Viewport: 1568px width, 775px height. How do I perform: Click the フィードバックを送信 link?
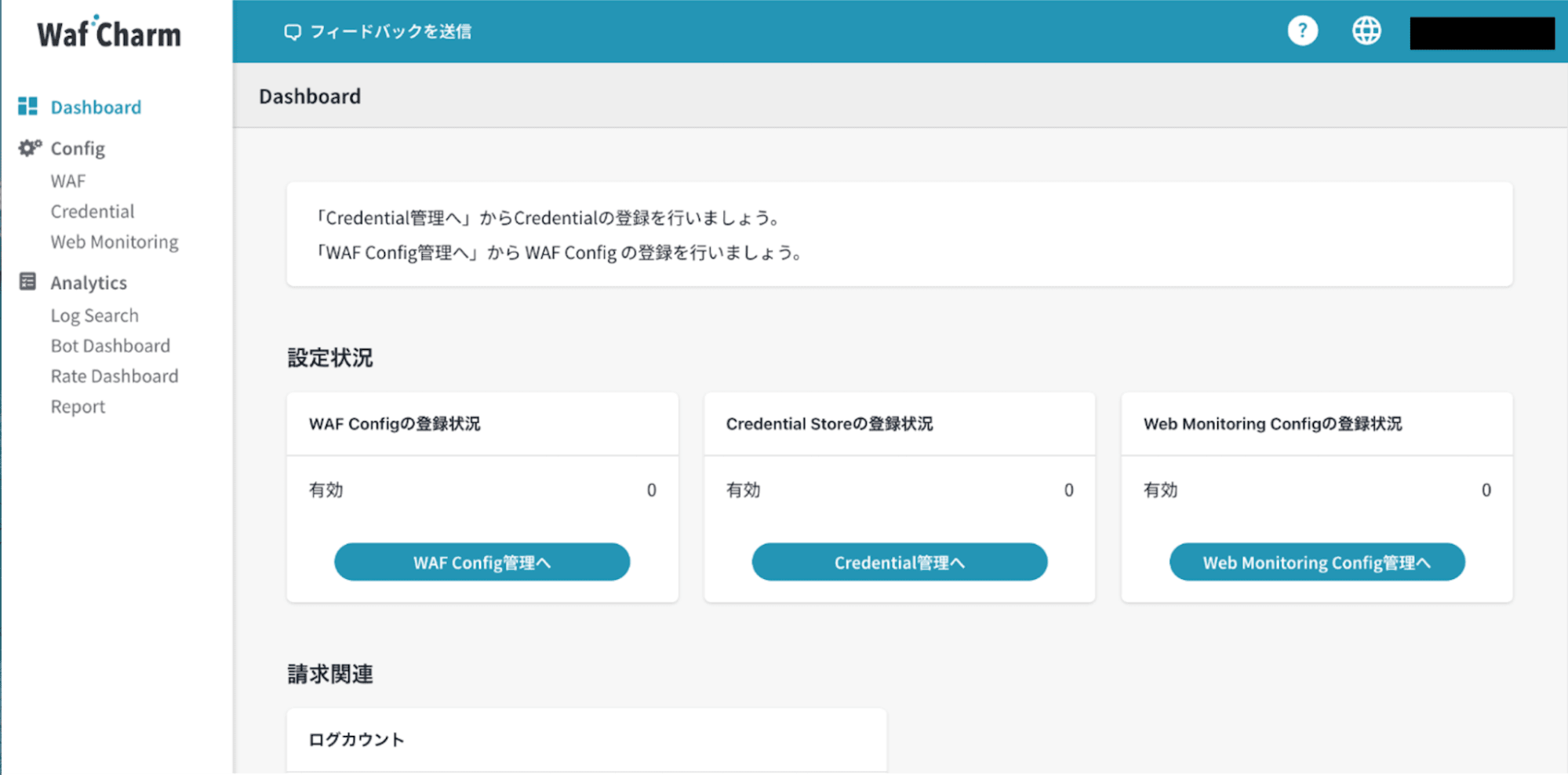pyautogui.click(x=391, y=32)
